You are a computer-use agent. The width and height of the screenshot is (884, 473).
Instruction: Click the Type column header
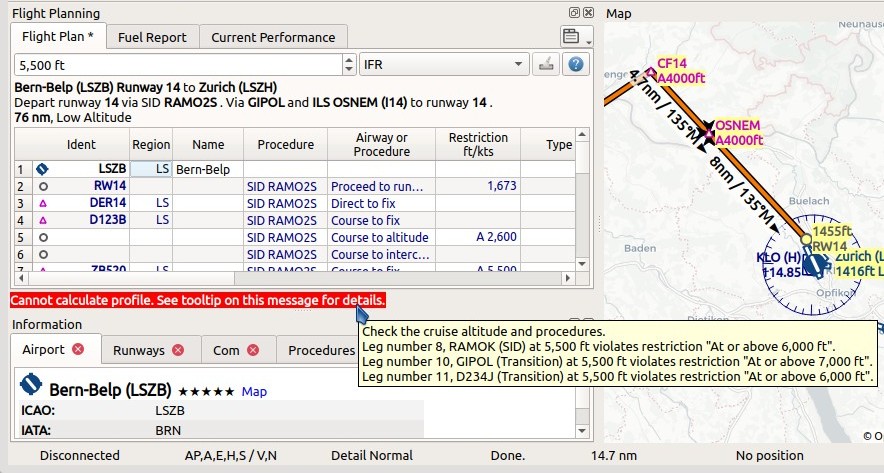coord(548,144)
